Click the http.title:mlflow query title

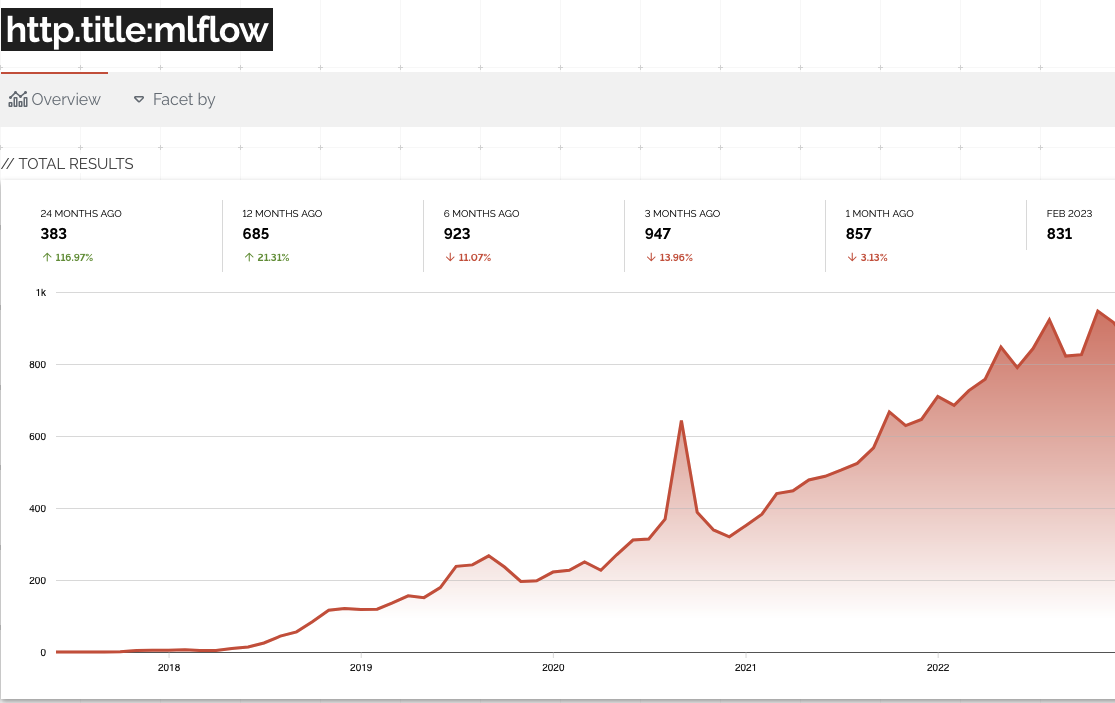point(137,31)
